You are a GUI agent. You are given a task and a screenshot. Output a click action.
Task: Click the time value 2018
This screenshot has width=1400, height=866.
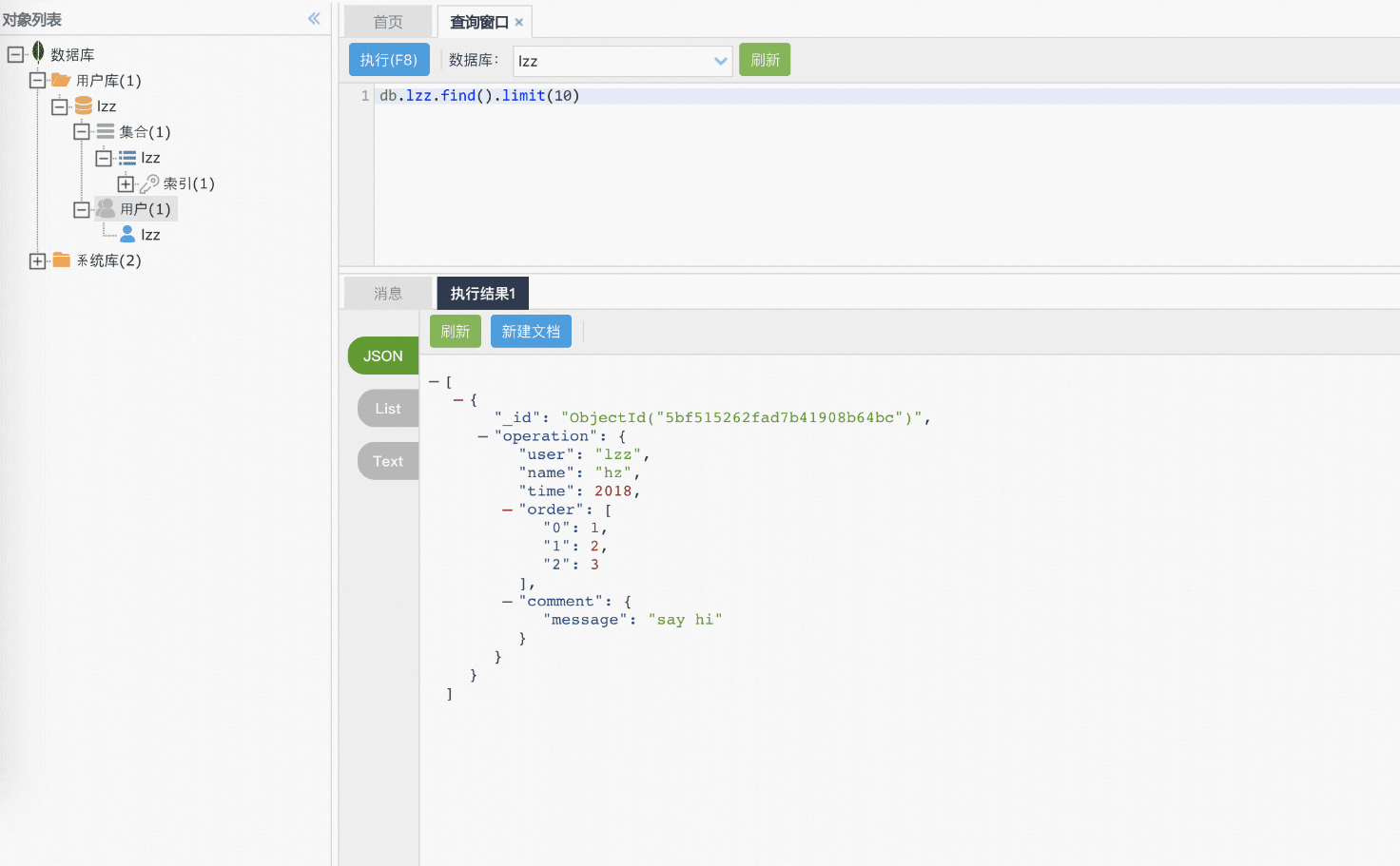[x=612, y=491]
